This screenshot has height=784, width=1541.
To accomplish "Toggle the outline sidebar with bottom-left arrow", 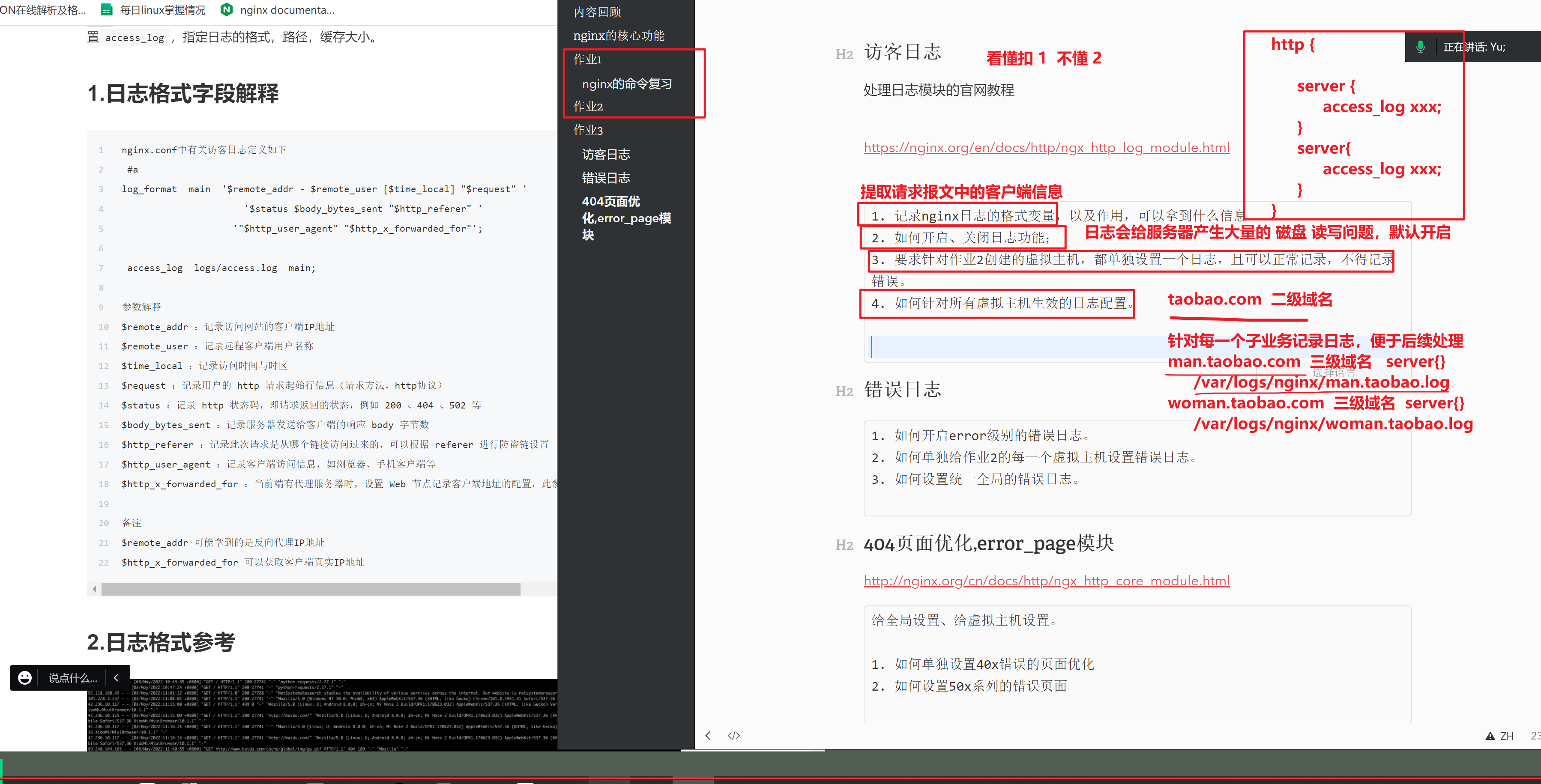I will (708, 736).
